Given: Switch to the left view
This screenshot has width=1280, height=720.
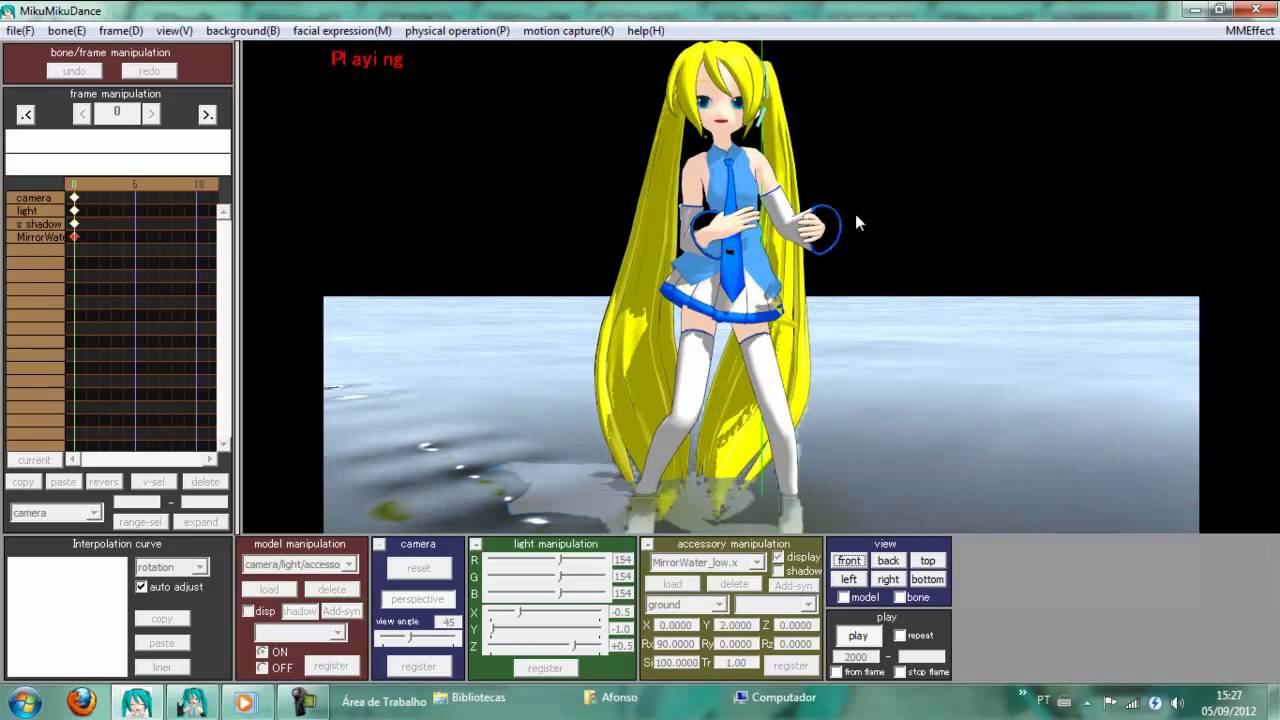Looking at the screenshot, I should point(849,579).
